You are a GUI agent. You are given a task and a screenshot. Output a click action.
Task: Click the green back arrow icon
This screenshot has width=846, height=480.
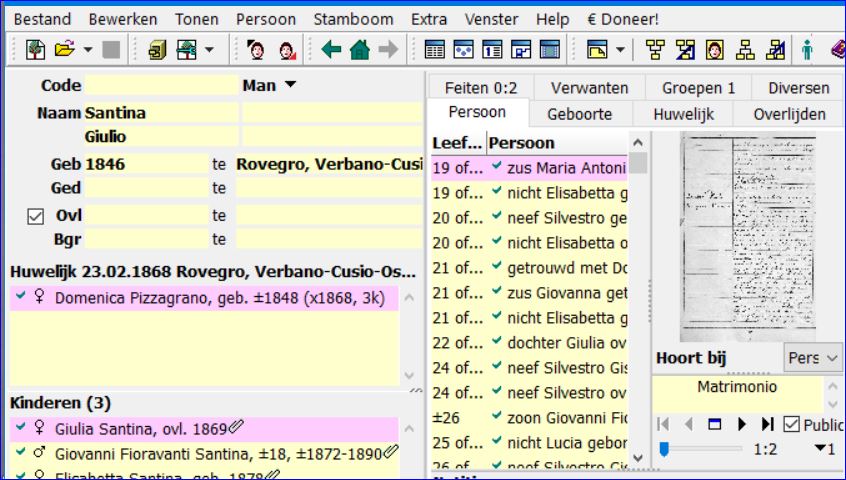[x=332, y=49]
